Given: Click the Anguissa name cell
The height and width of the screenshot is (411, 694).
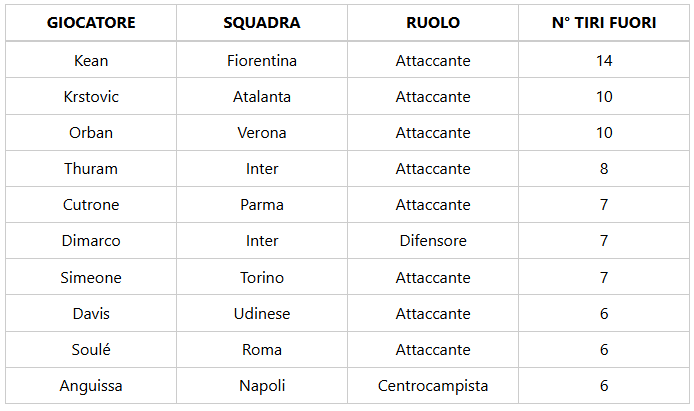Looking at the screenshot, I should pos(91,386).
